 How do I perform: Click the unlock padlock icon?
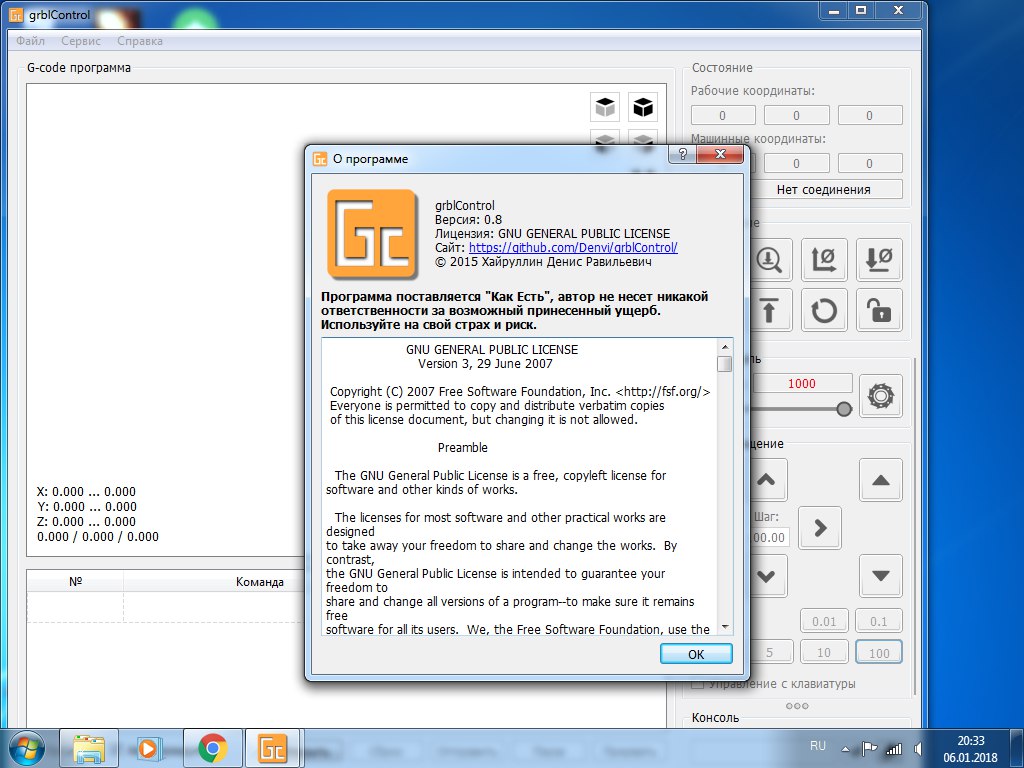pyautogui.click(x=879, y=310)
